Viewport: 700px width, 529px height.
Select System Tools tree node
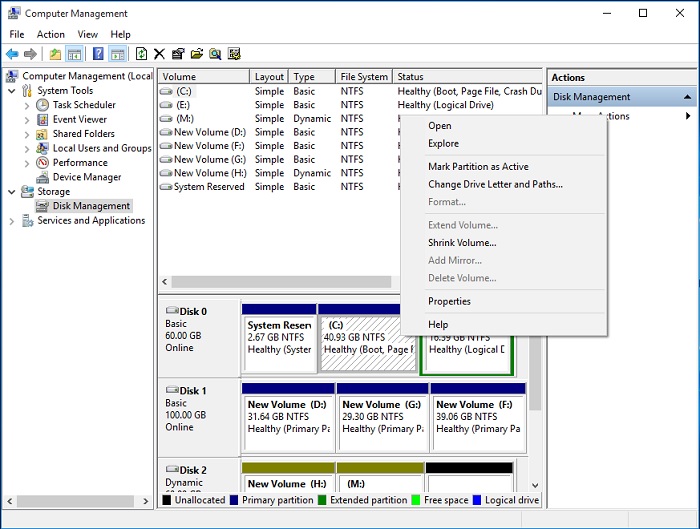point(65,91)
